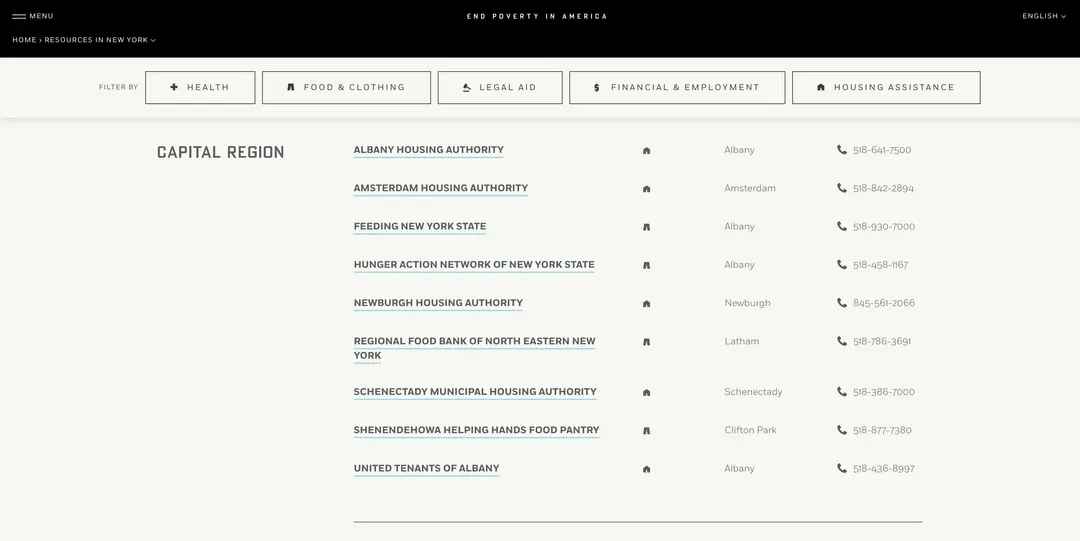The height and width of the screenshot is (541, 1080).
Task: Click the Capital Region heading
Action: [x=220, y=152]
